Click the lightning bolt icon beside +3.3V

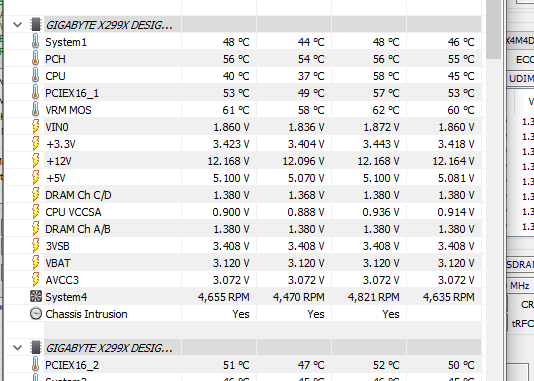coord(35,144)
